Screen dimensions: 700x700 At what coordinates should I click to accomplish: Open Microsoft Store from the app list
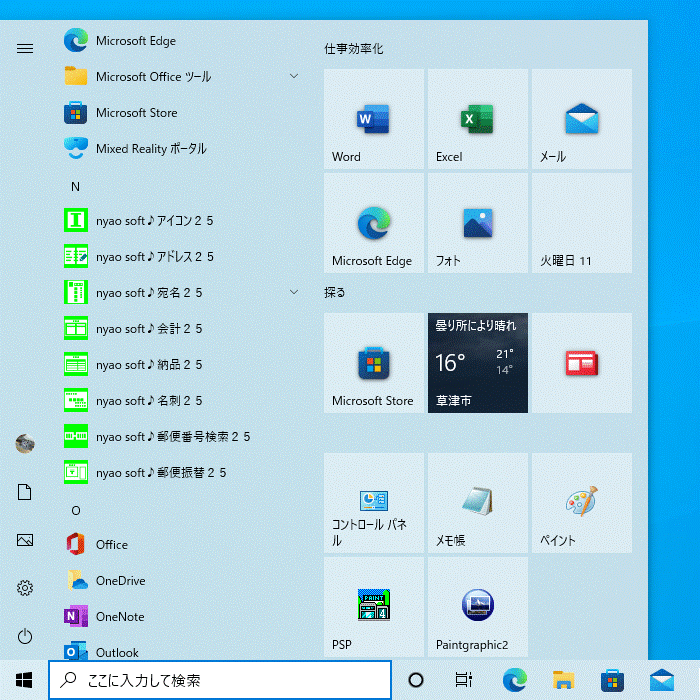179,112
